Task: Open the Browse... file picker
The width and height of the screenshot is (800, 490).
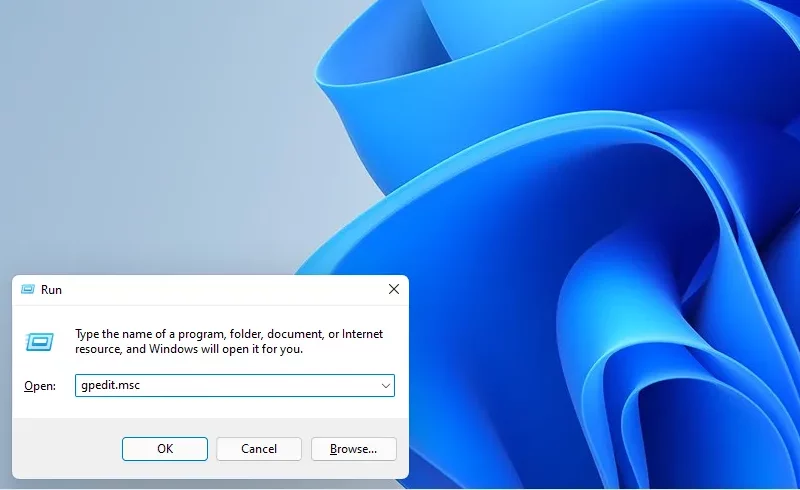Action: 354,449
